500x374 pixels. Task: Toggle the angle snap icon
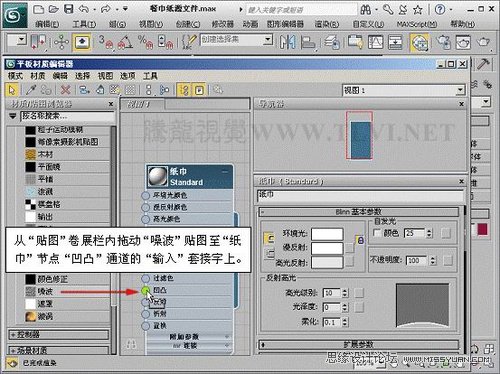[x=125, y=42]
